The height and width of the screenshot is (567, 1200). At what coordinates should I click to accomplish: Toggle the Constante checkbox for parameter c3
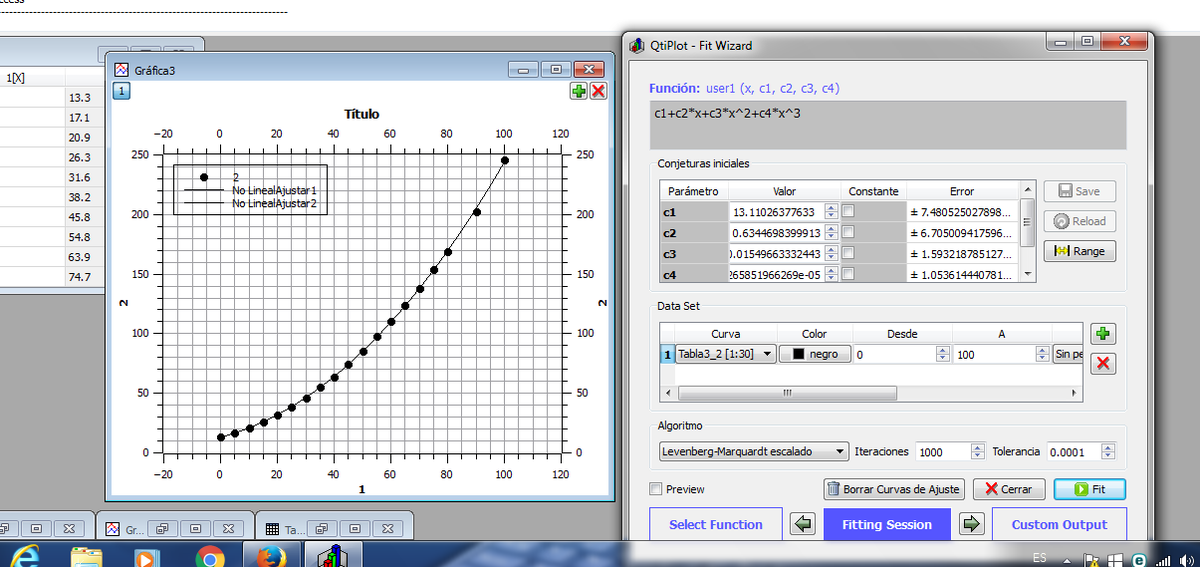[848, 253]
